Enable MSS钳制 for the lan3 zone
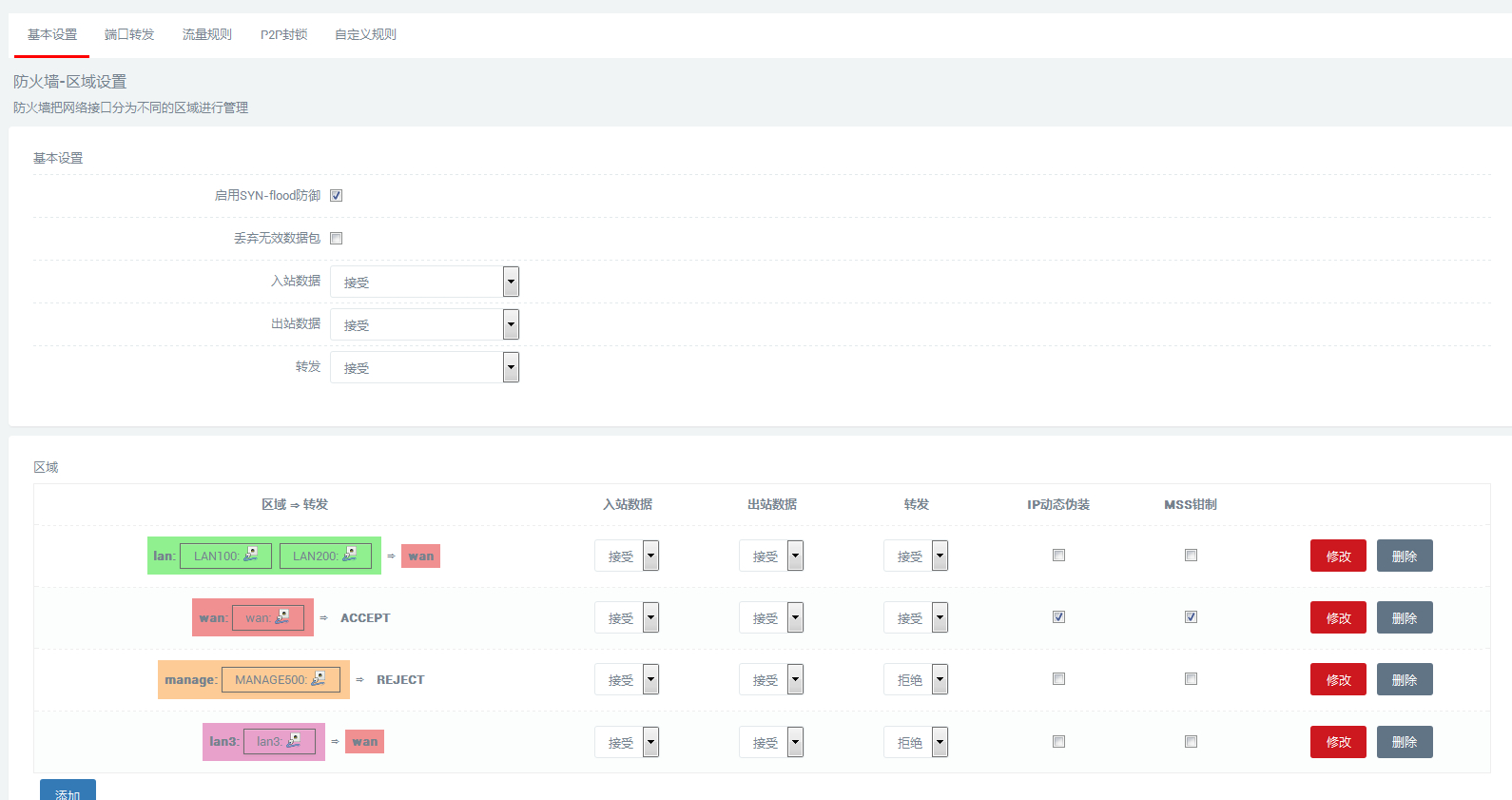Screen dimensions: 1512x800 (1191, 741)
